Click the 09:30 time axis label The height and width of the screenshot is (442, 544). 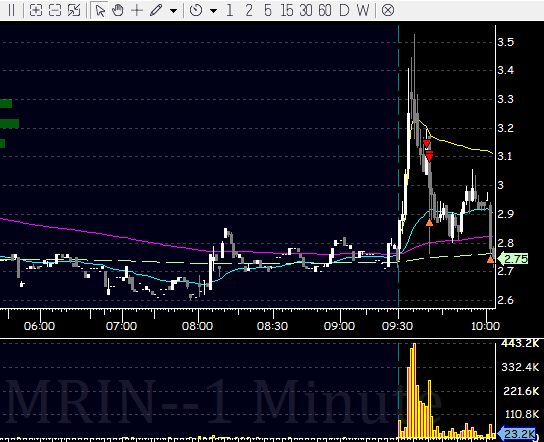click(x=397, y=326)
